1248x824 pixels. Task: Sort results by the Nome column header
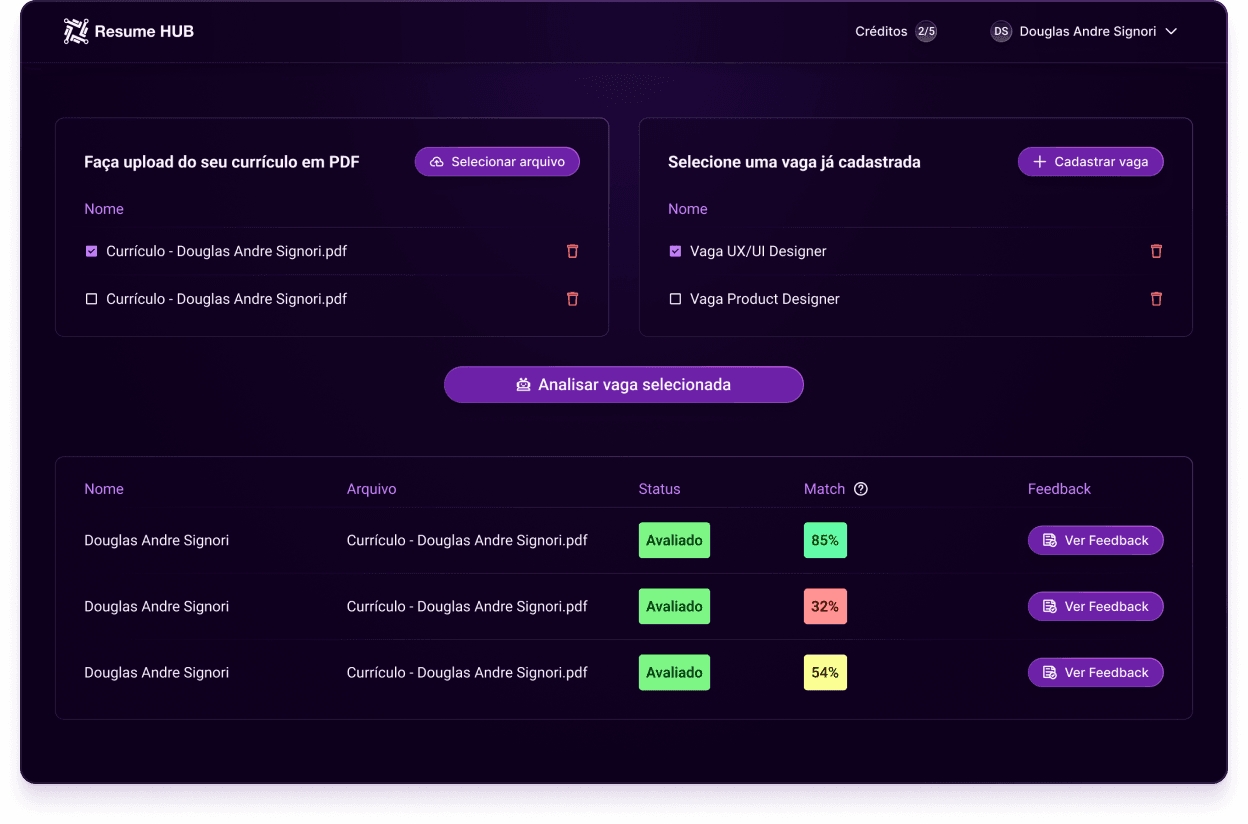(104, 489)
